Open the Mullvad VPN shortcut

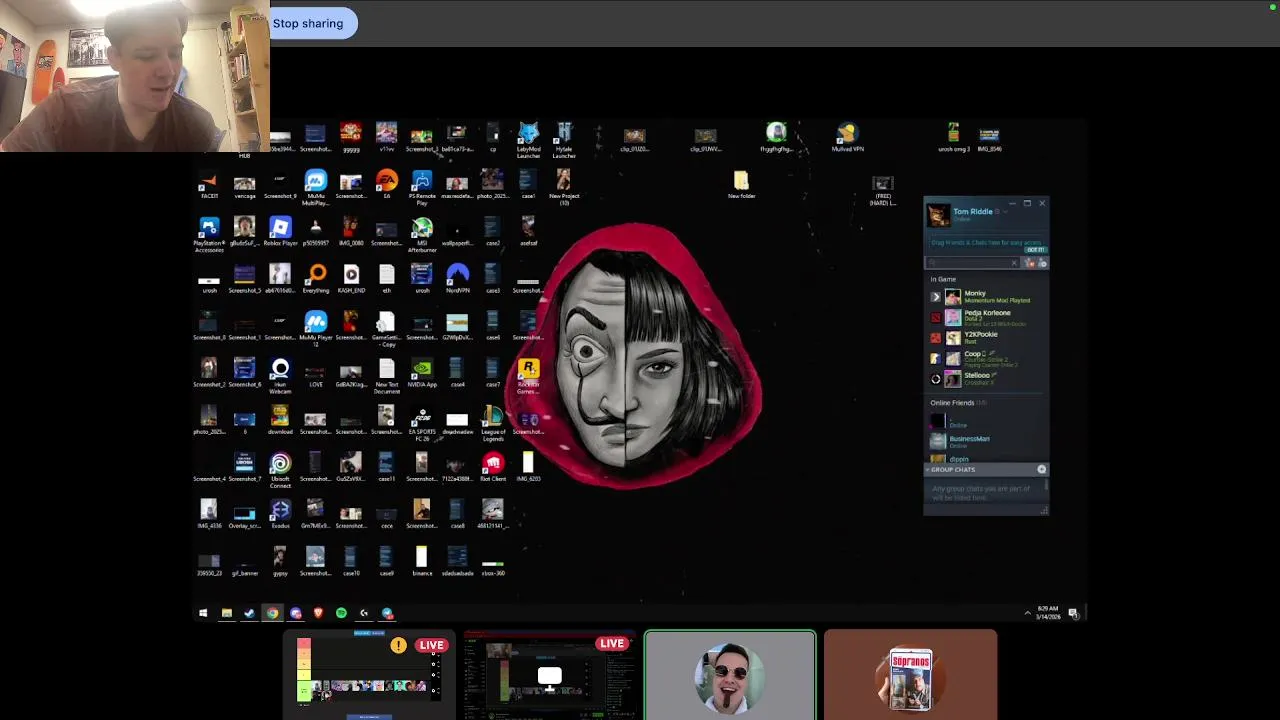coord(847,138)
